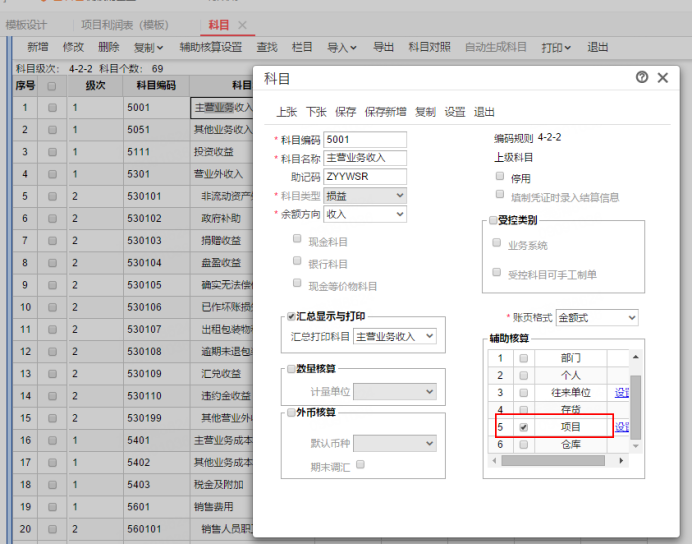Click 保存新增 in the dialog toolbar

click(385, 112)
